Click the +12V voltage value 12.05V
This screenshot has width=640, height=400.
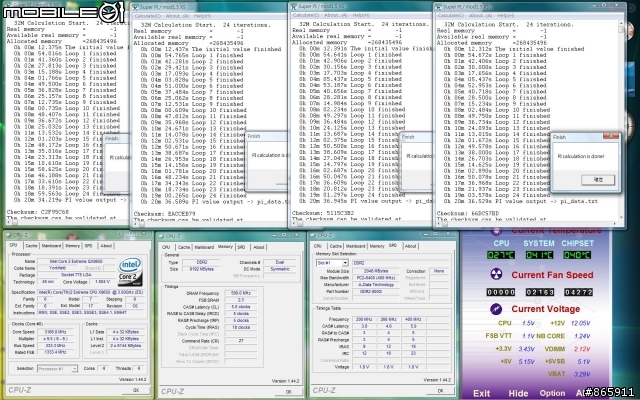point(580,323)
